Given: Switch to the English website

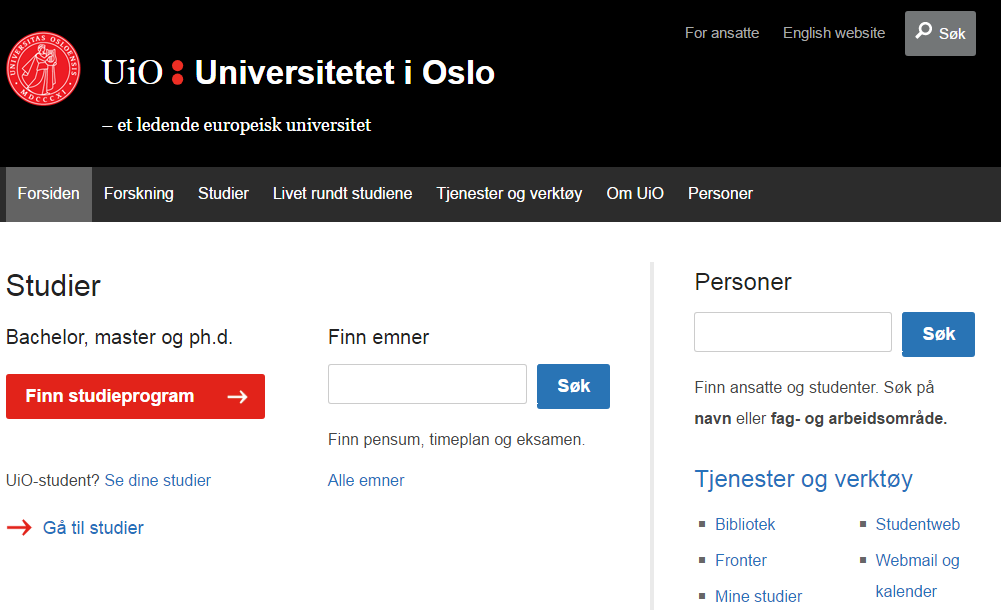Looking at the screenshot, I should 834,33.
